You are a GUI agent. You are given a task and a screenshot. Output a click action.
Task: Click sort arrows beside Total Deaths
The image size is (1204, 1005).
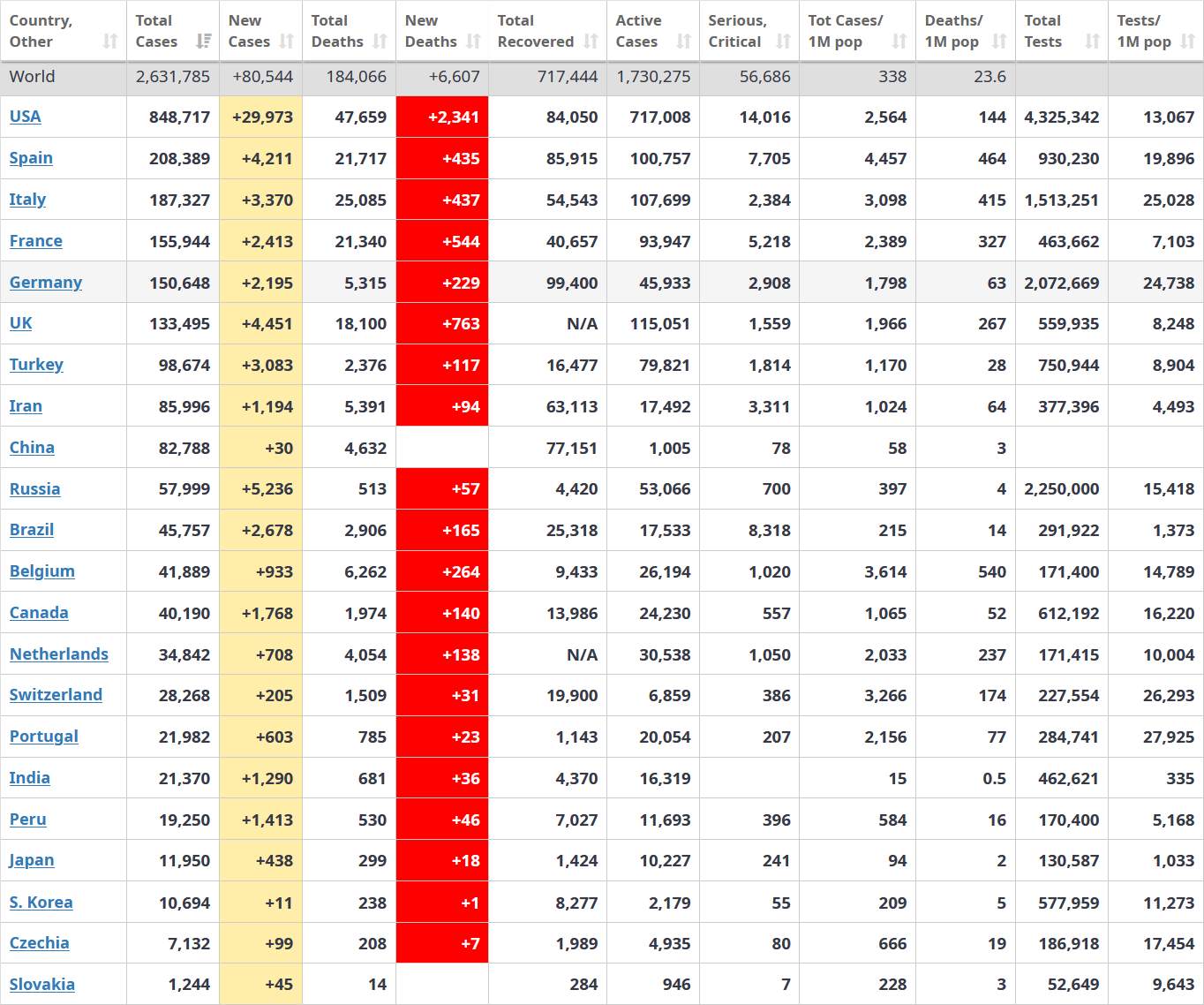point(380,42)
